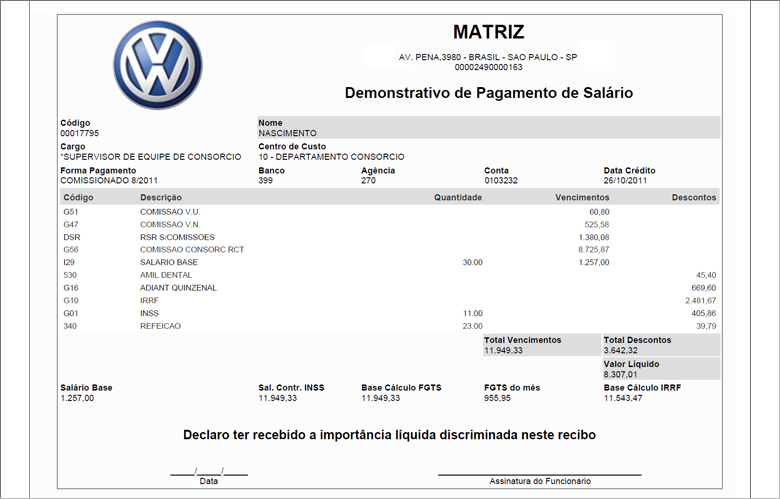Click the discount 39,79
The image size is (780, 499).
(706, 326)
